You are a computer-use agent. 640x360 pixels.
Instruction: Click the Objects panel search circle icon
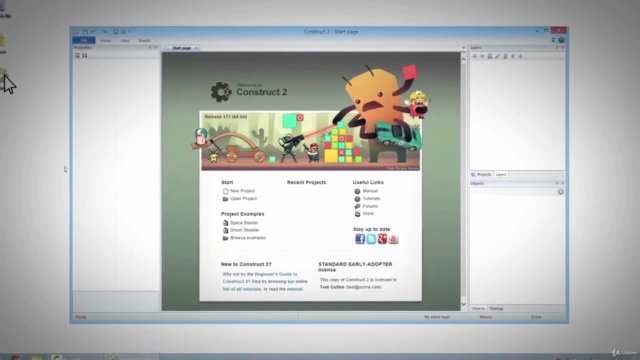(561, 192)
